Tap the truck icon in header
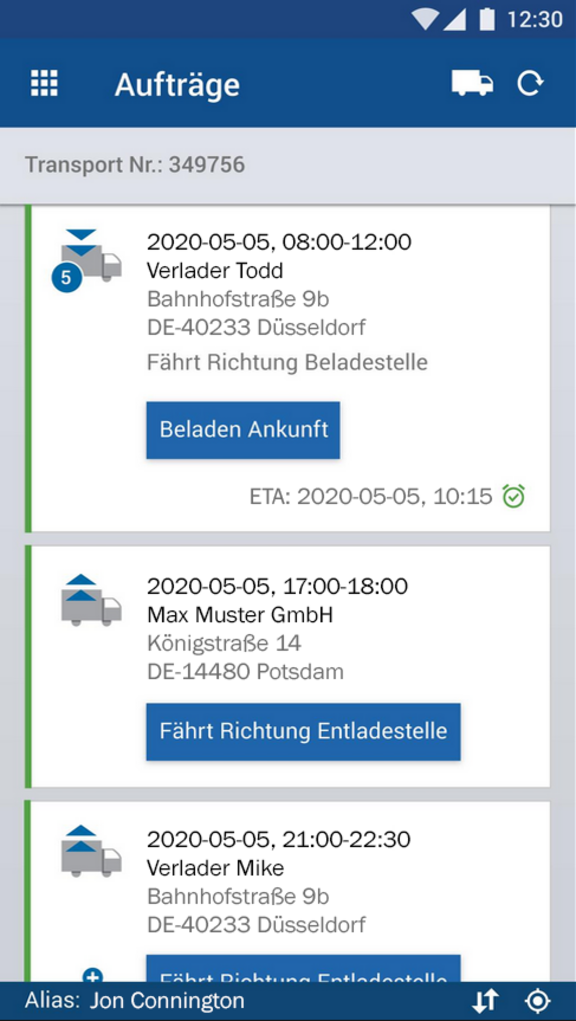This screenshot has width=576, height=1021. tap(473, 83)
